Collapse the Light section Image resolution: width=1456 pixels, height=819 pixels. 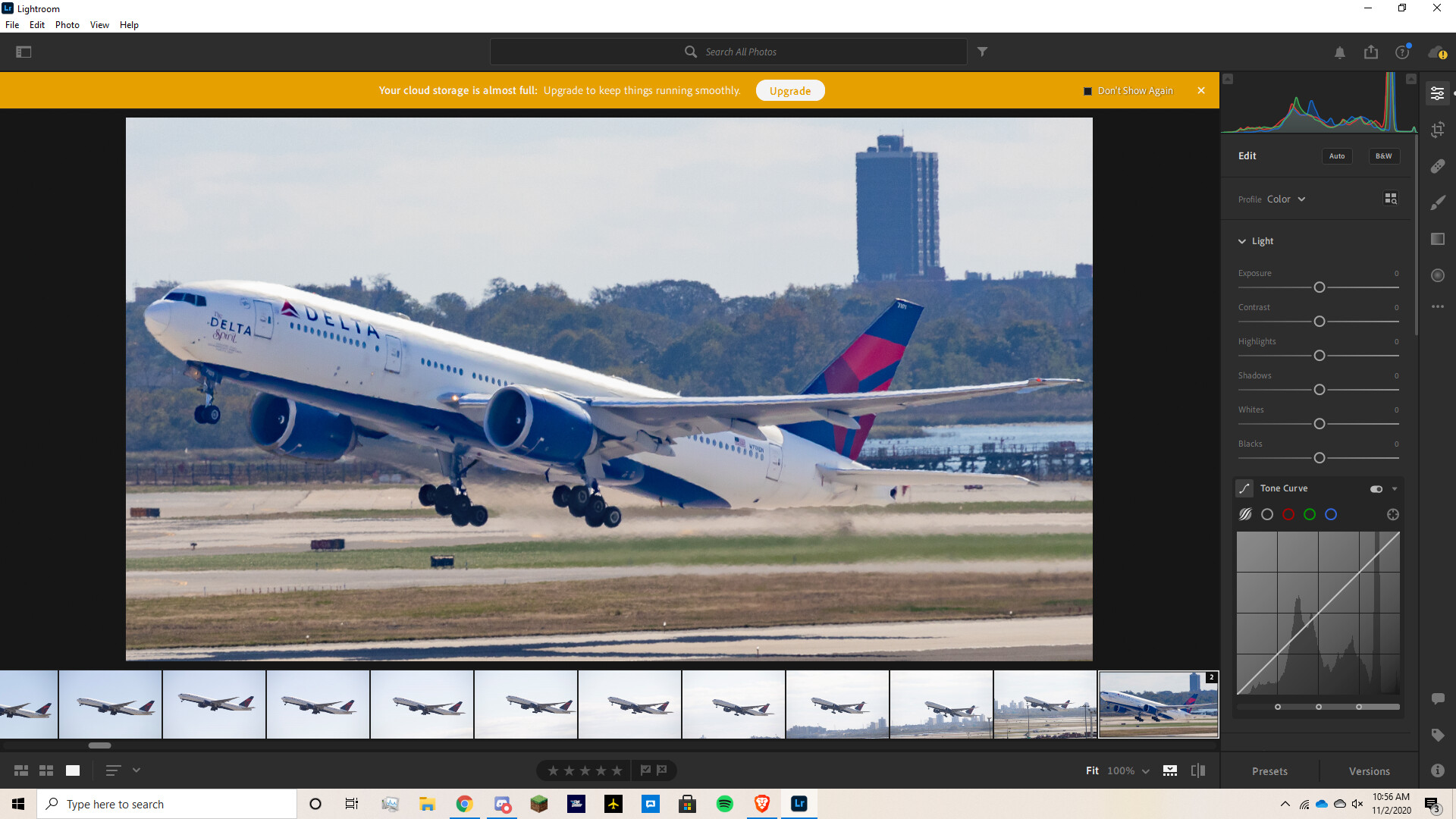pyautogui.click(x=1242, y=241)
